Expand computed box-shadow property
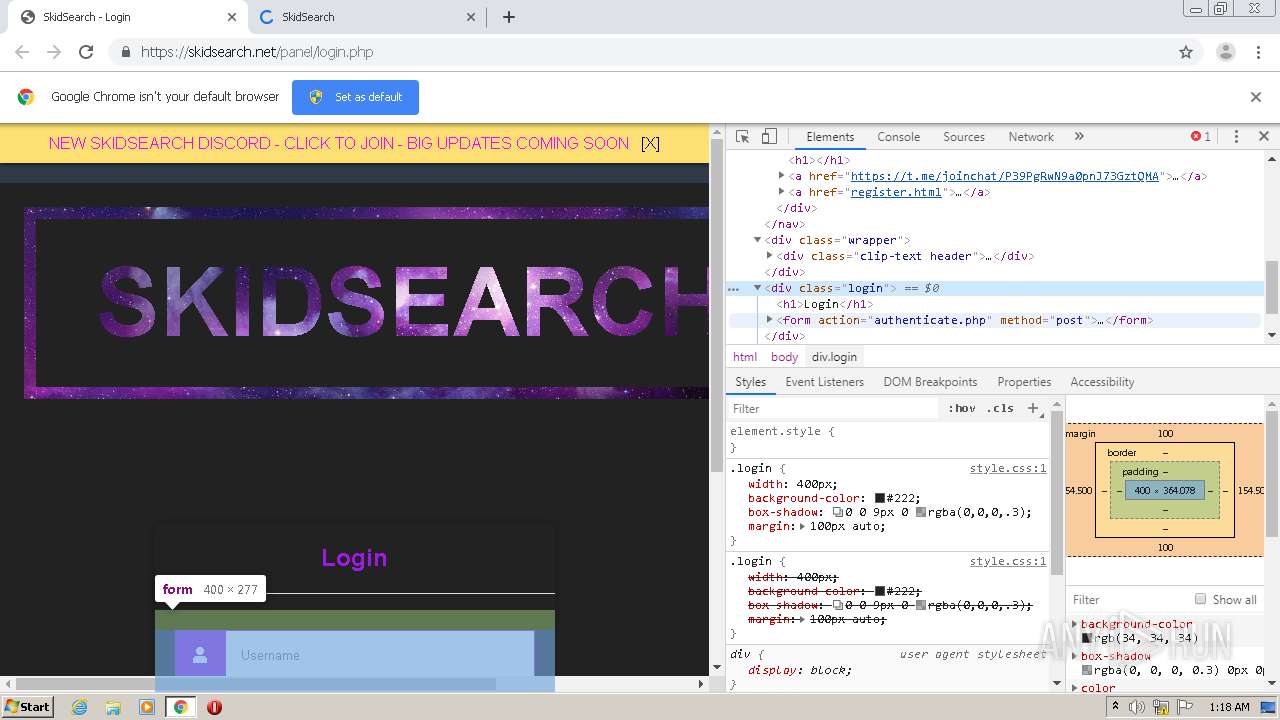1280x720 pixels. 1075,656
